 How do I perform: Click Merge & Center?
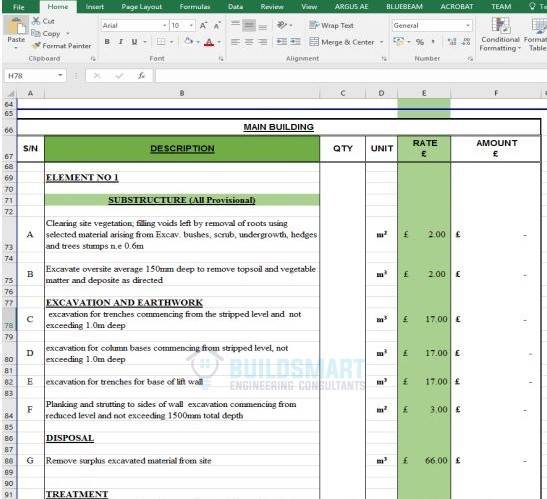tap(342, 42)
